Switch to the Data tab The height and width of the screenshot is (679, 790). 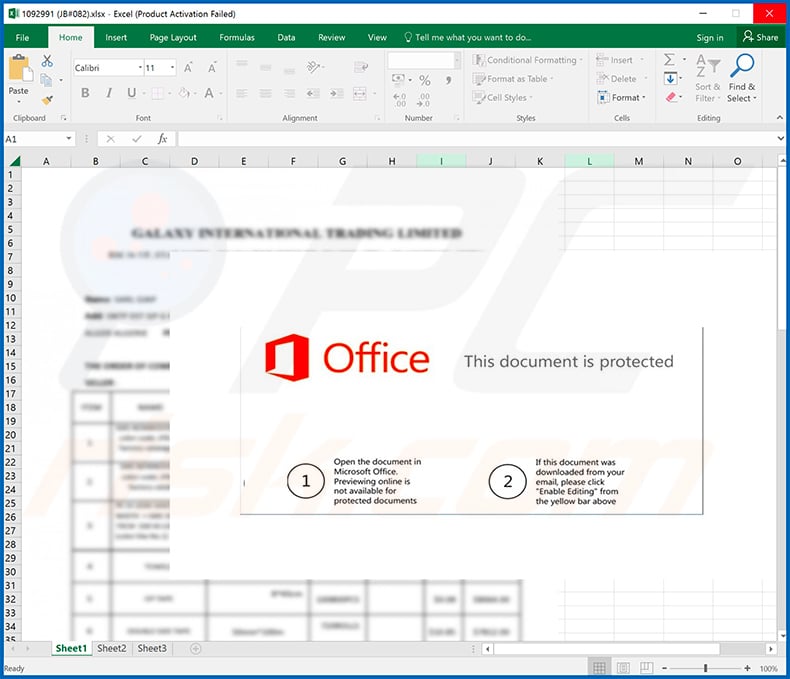tap(286, 37)
